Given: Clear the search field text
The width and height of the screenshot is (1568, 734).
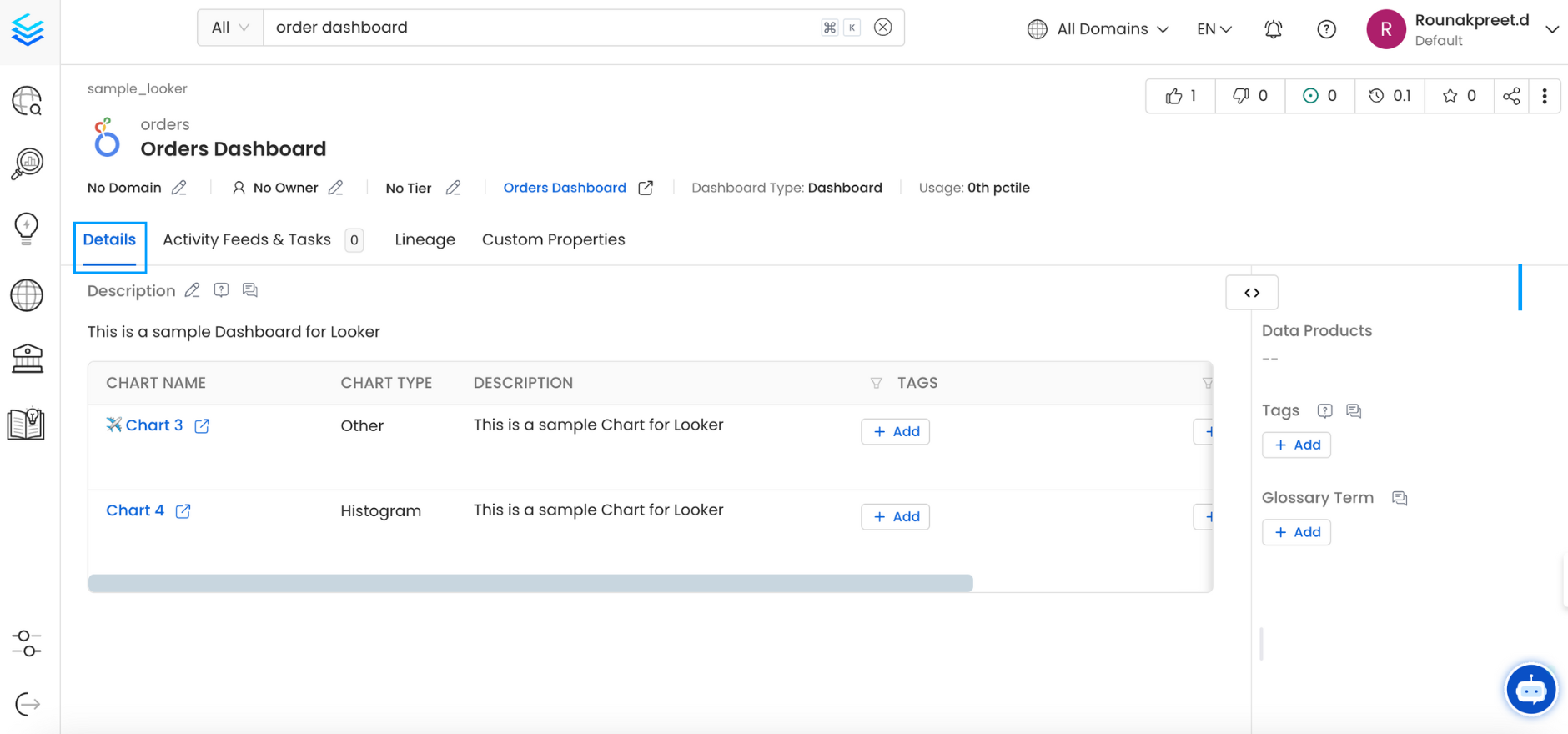Looking at the screenshot, I should point(882,28).
